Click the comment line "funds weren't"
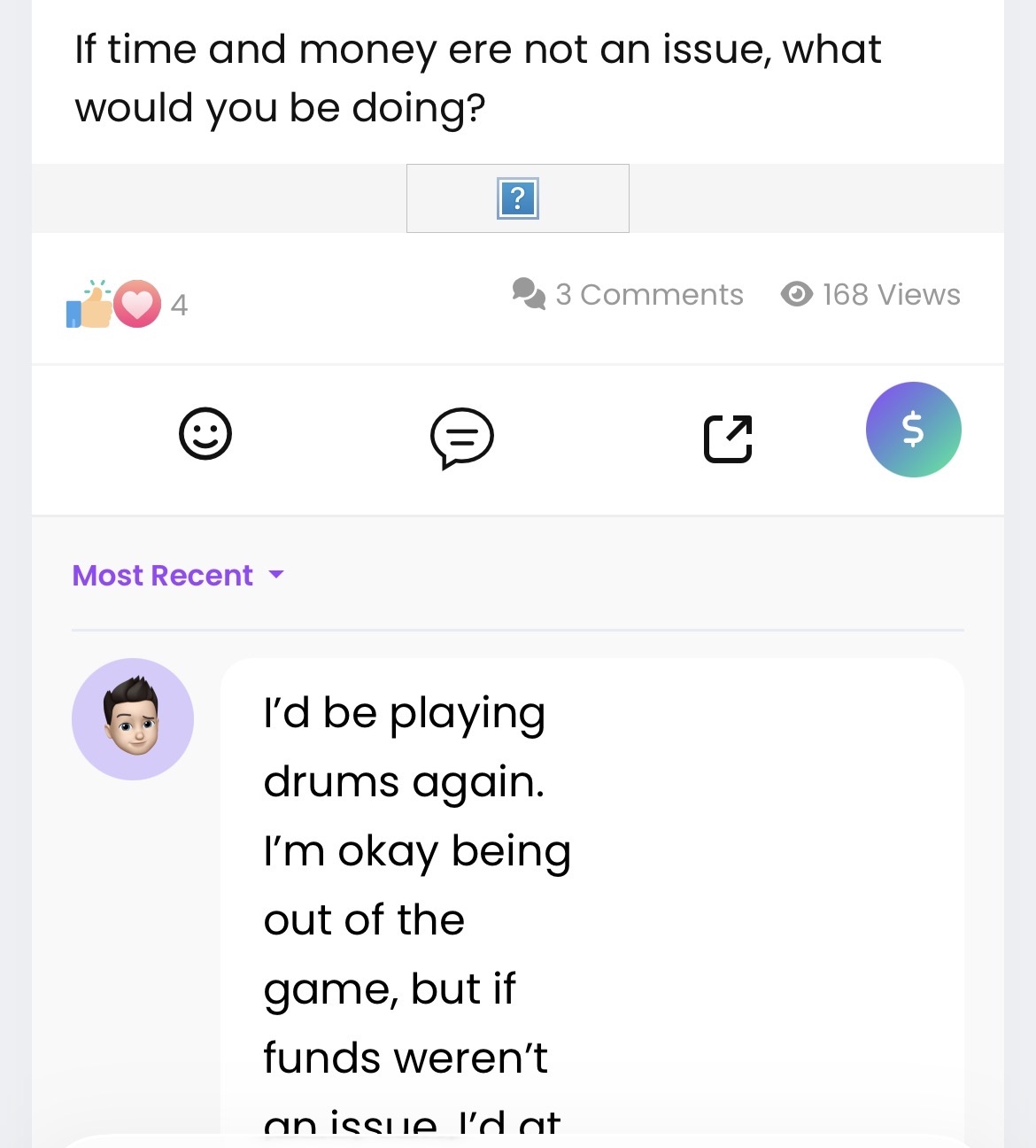The height and width of the screenshot is (1148, 1036). click(x=406, y=1058)
